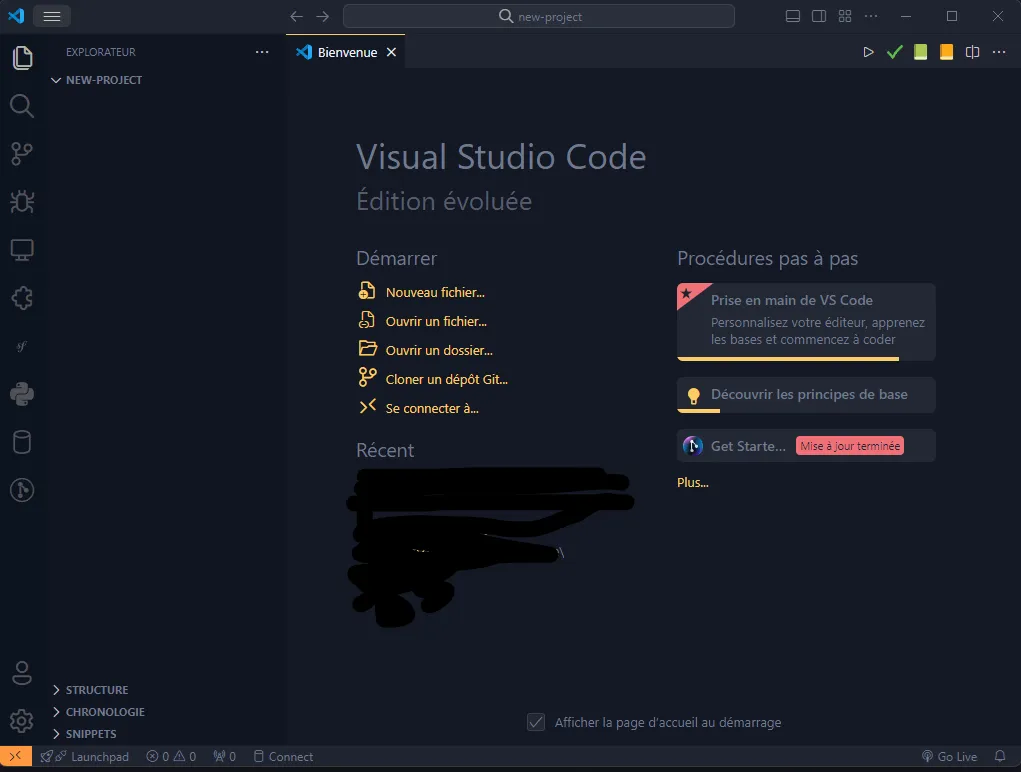Click the Go Live button in status bar
The image size is (1021, 772).
click(949, 756)
